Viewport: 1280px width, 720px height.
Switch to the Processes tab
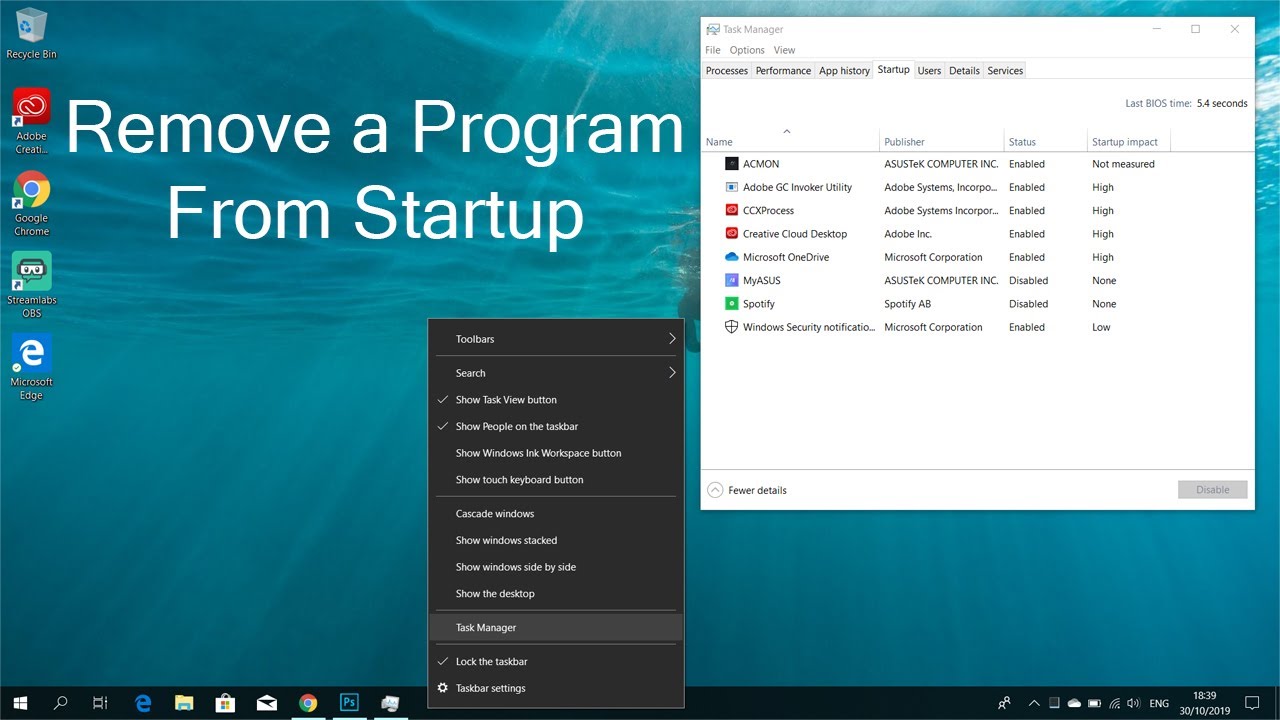pos(726,71)
